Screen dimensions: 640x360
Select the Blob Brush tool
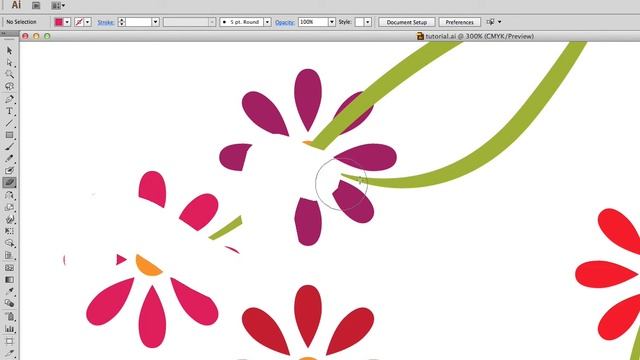(9, 171)
